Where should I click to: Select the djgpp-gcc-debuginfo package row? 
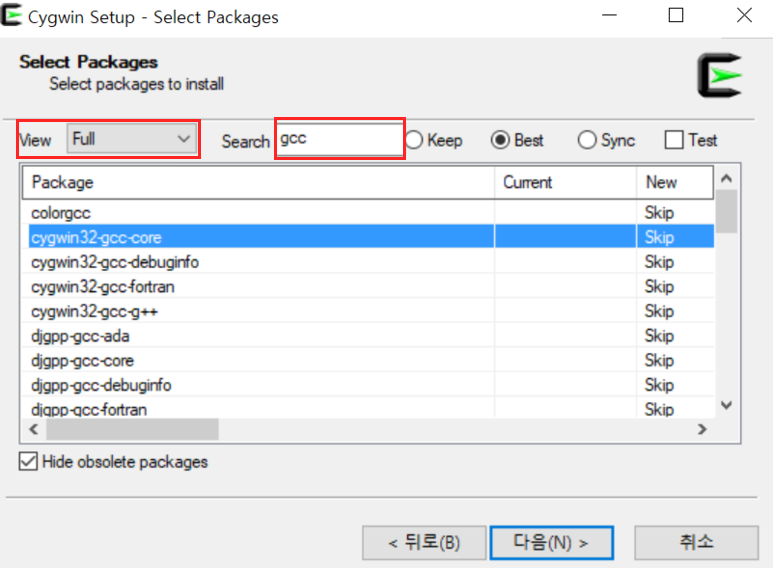pos(368,385)
